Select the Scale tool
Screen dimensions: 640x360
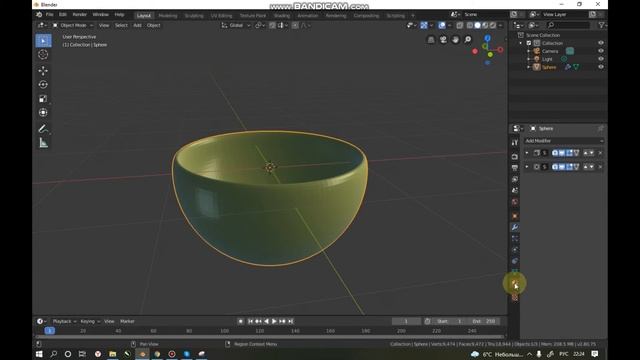click(x=43, y=98)
